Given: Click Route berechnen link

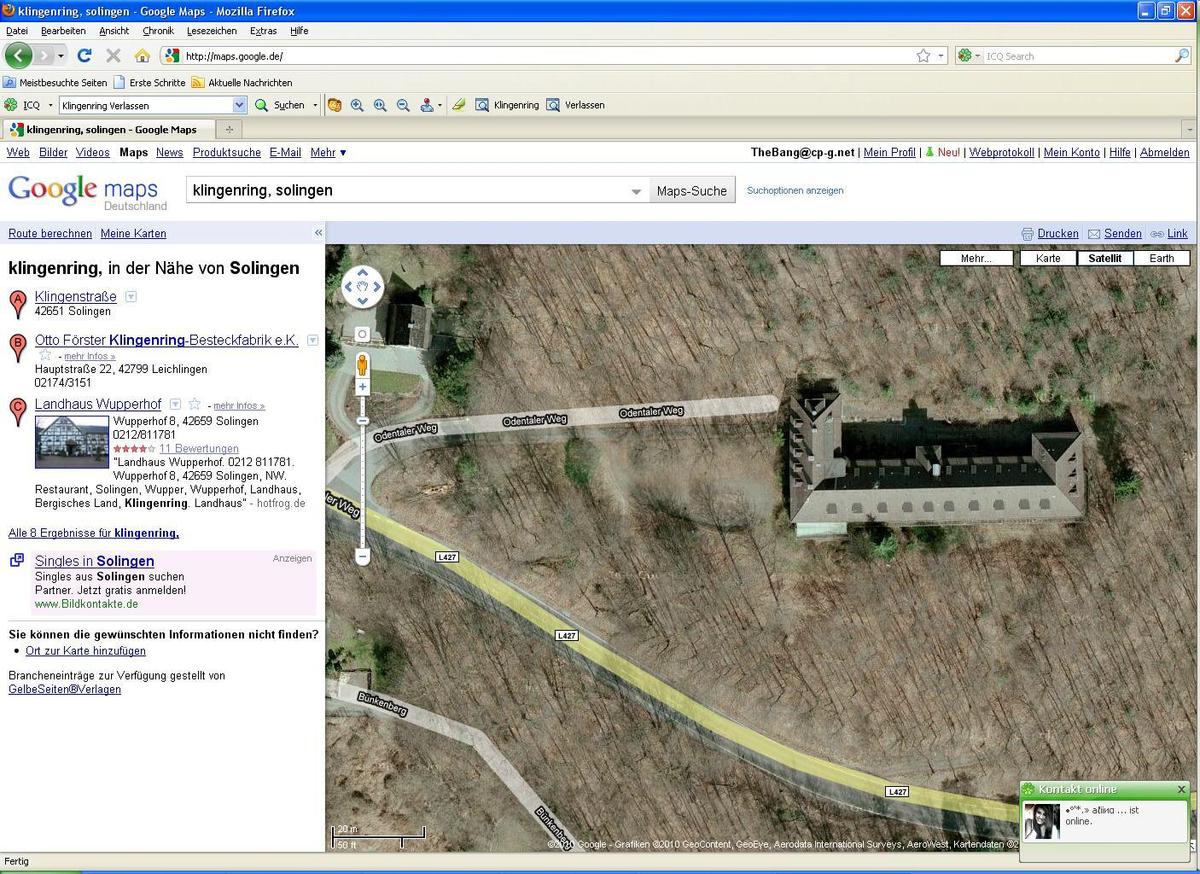Looking at the screenshot, I should [x=50, y=233].
